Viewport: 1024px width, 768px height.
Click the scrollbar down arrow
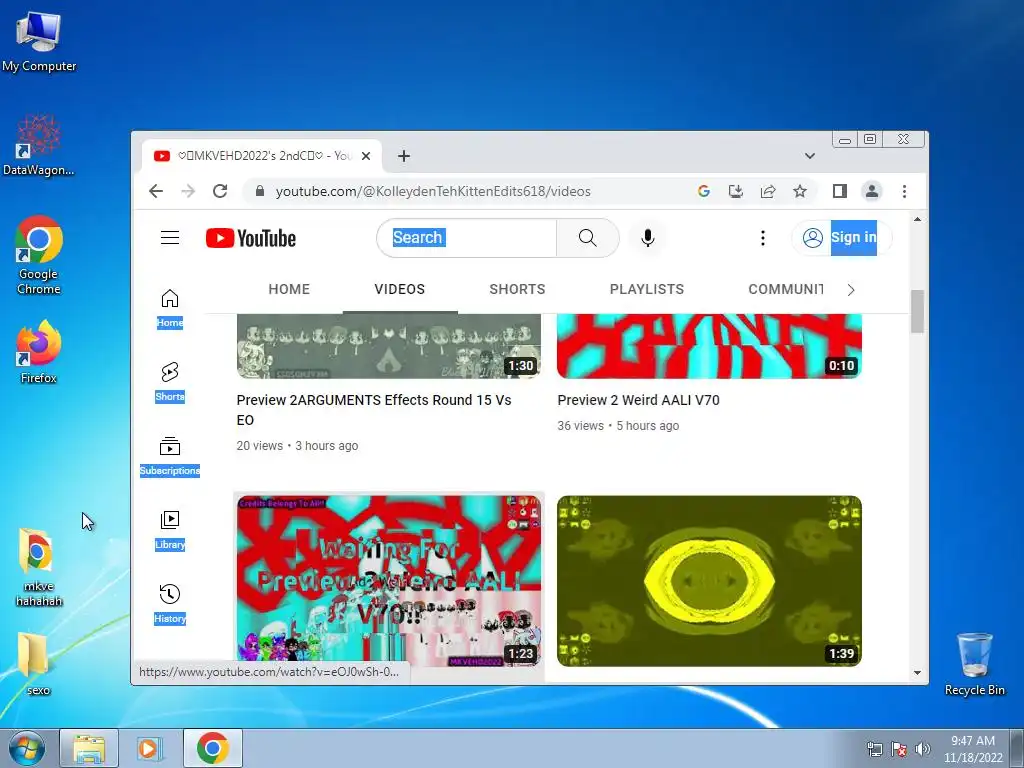(917, 673)
